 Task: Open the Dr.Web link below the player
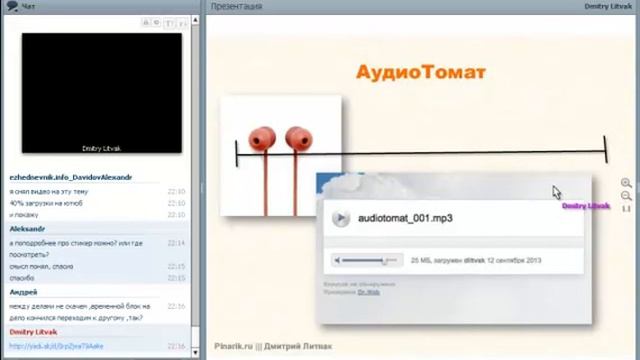click(x=369, y=292)
